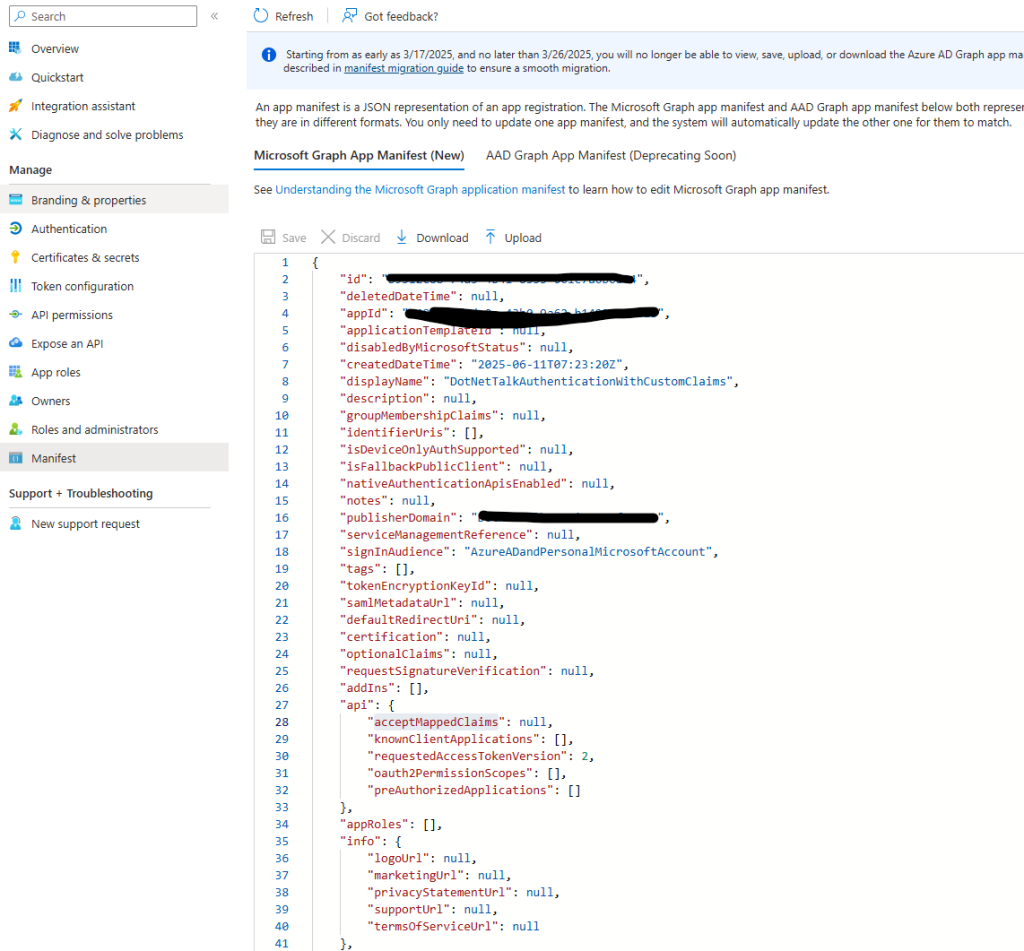1024x951 pixels.
Task: Click the Discard X icon
Action: pyautogui.click(x=328, y=237)
